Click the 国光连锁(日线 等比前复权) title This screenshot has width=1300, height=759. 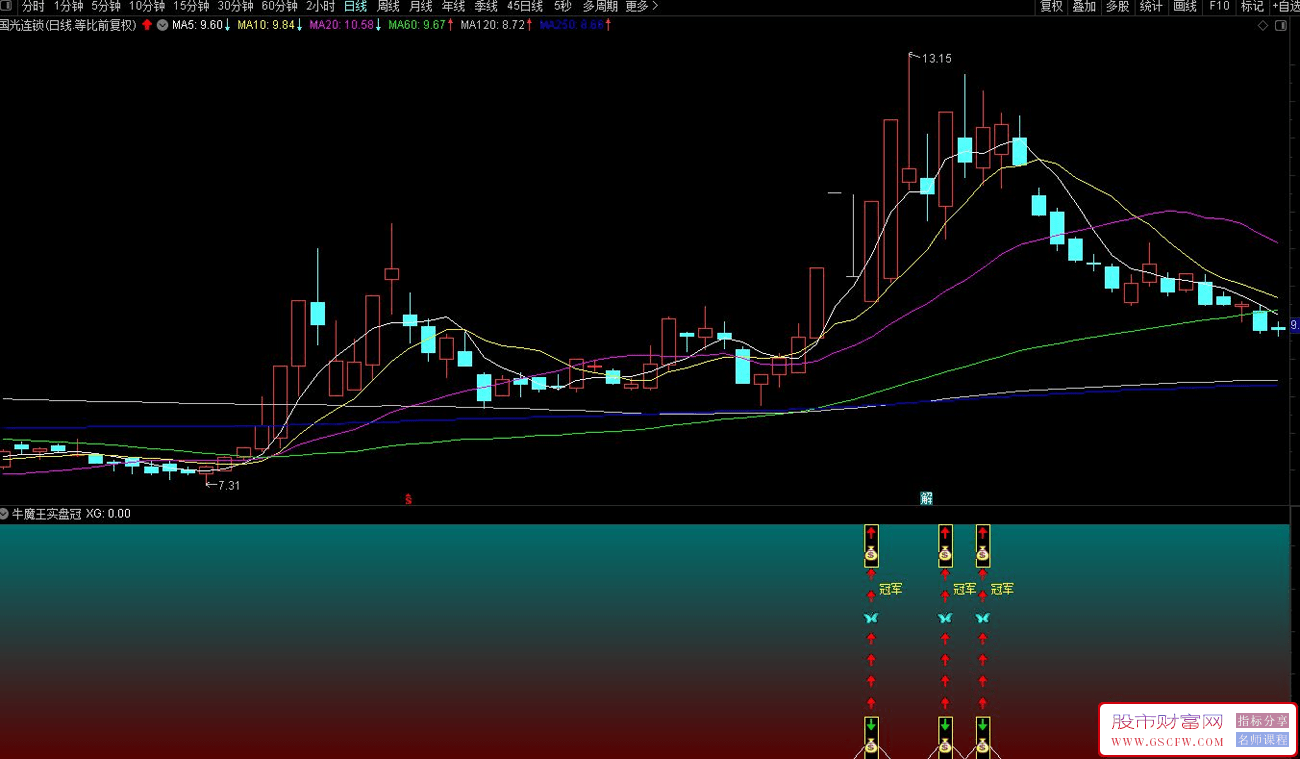click(x=68, y=25)
